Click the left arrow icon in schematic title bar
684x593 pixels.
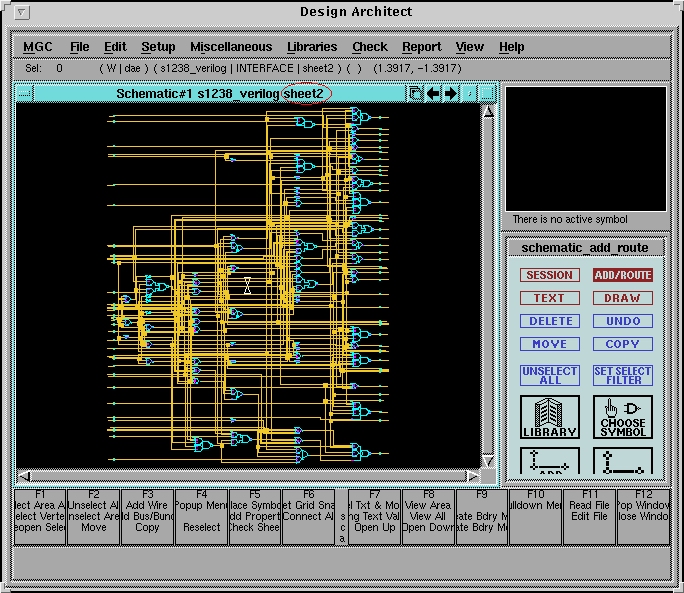(x=433, y=93)
